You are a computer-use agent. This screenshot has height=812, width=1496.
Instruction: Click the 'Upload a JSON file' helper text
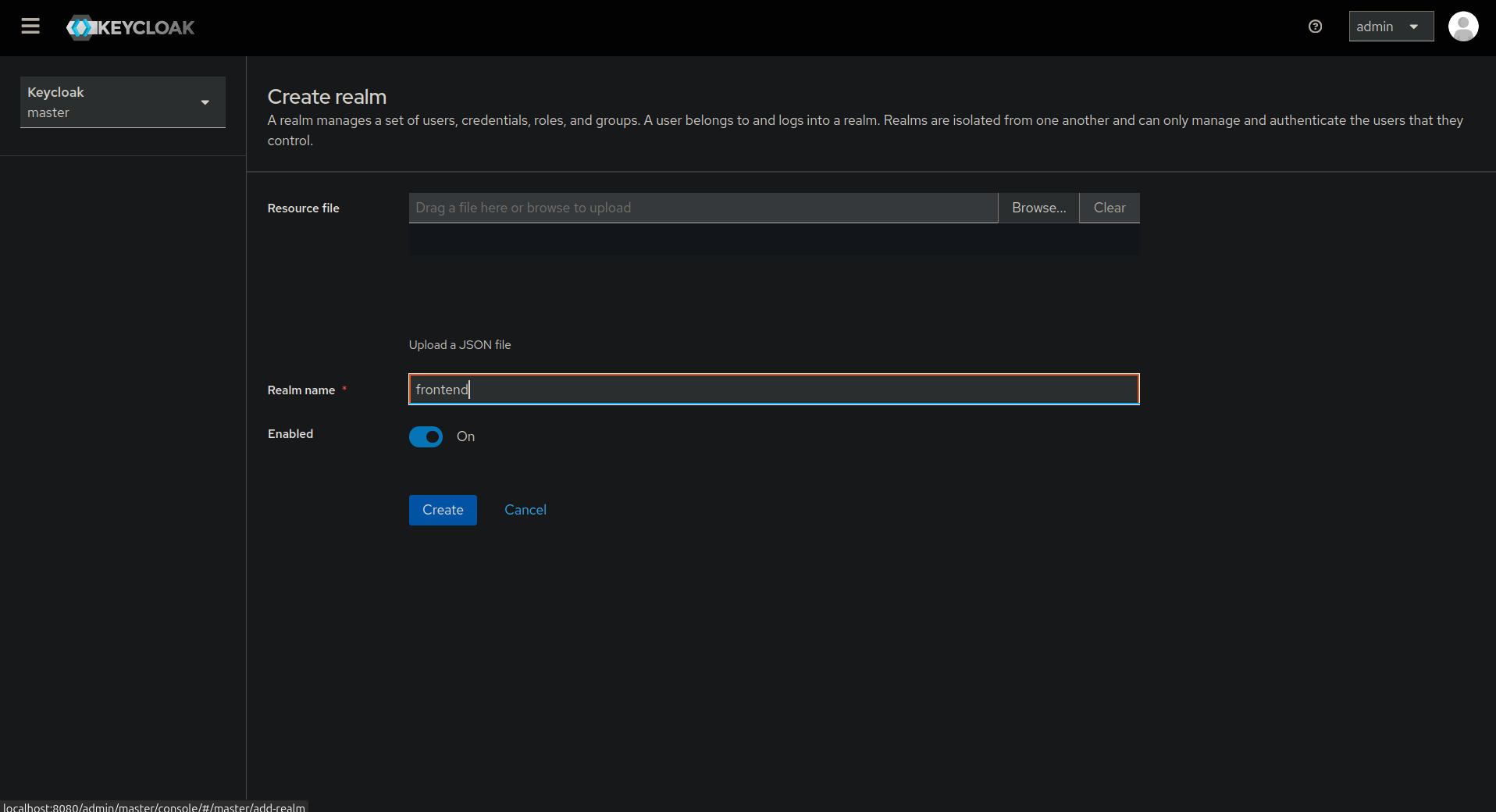[x=460, y=344]
